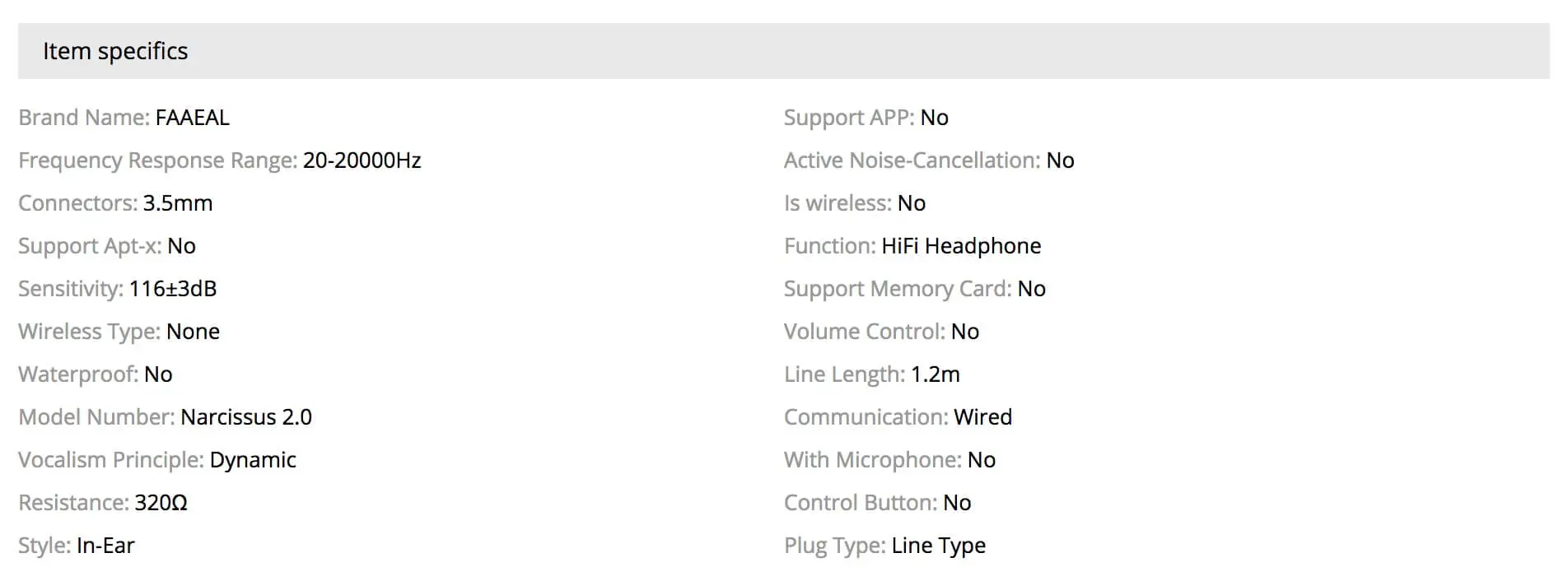
Task: Click the Waterproof label
Action: pos(78,374)
